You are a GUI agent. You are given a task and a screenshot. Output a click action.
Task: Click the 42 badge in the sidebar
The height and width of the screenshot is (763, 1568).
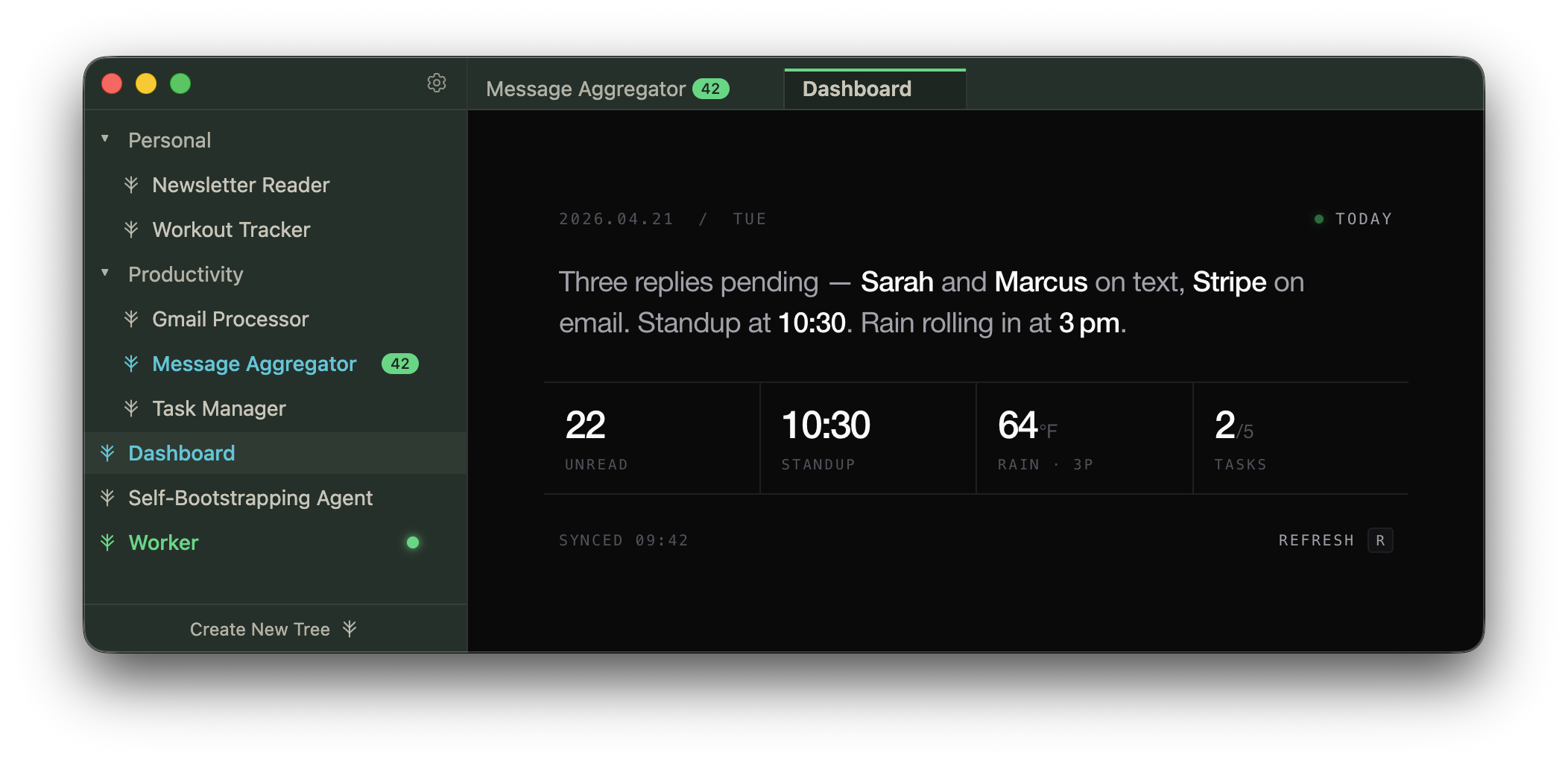coord(400,364)
